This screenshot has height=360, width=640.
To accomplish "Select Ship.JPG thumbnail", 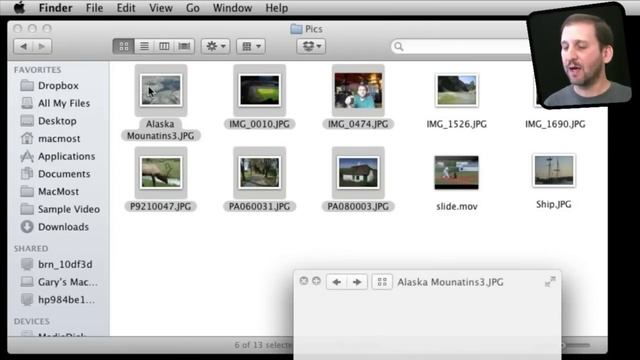I will (554, 171).
